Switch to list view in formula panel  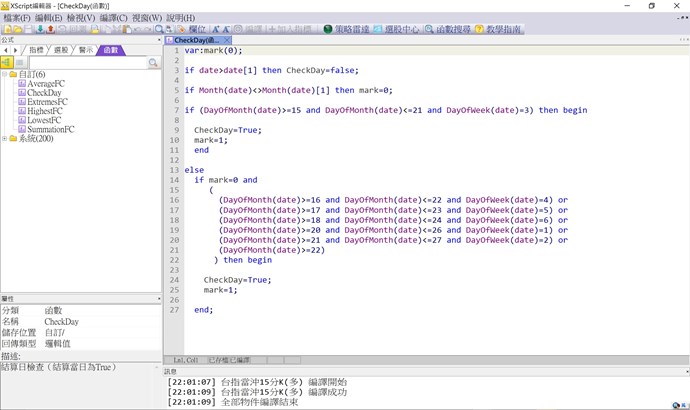[20, 63]
